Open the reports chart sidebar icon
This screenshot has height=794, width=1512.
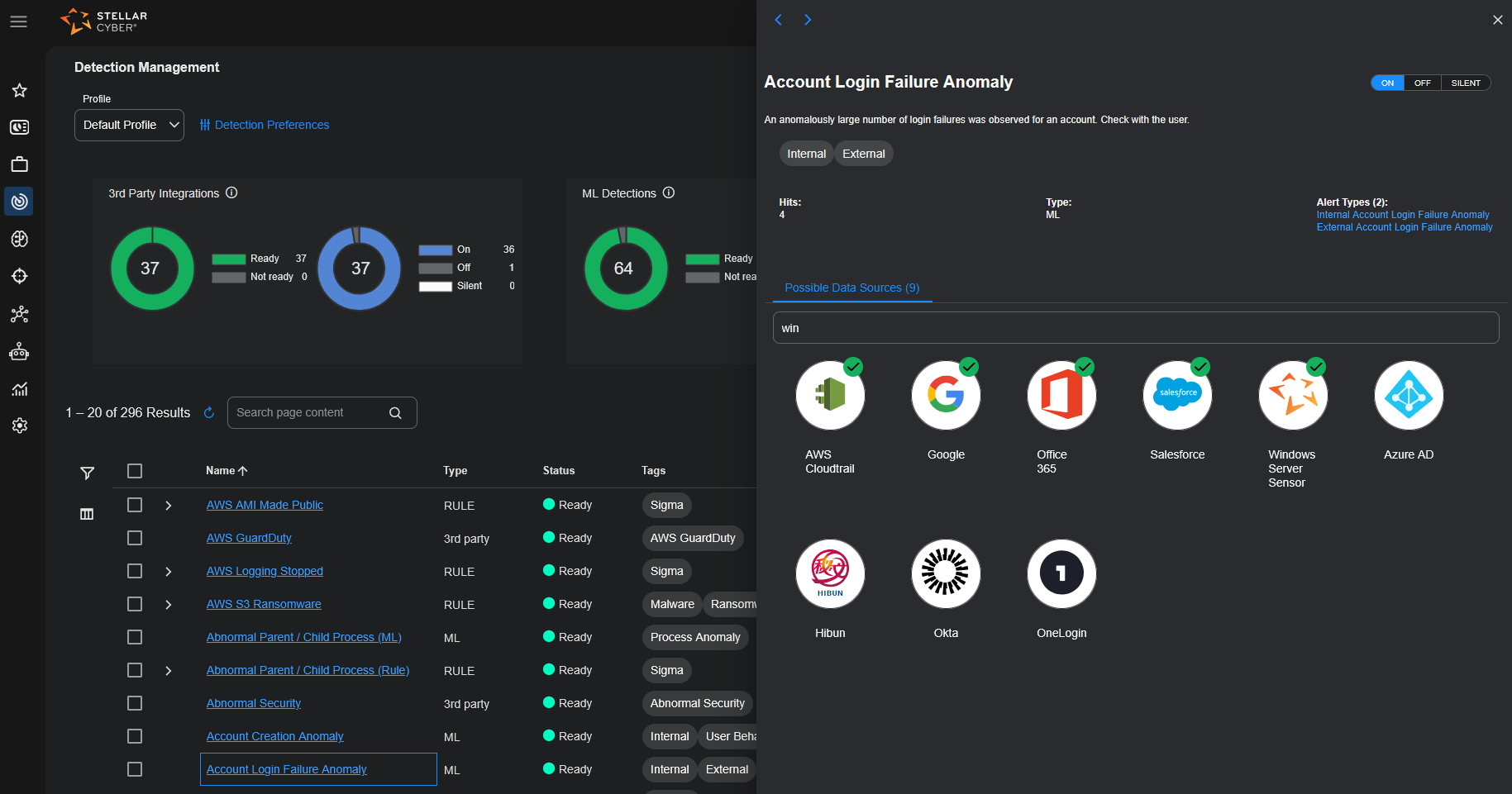point(20,389)
